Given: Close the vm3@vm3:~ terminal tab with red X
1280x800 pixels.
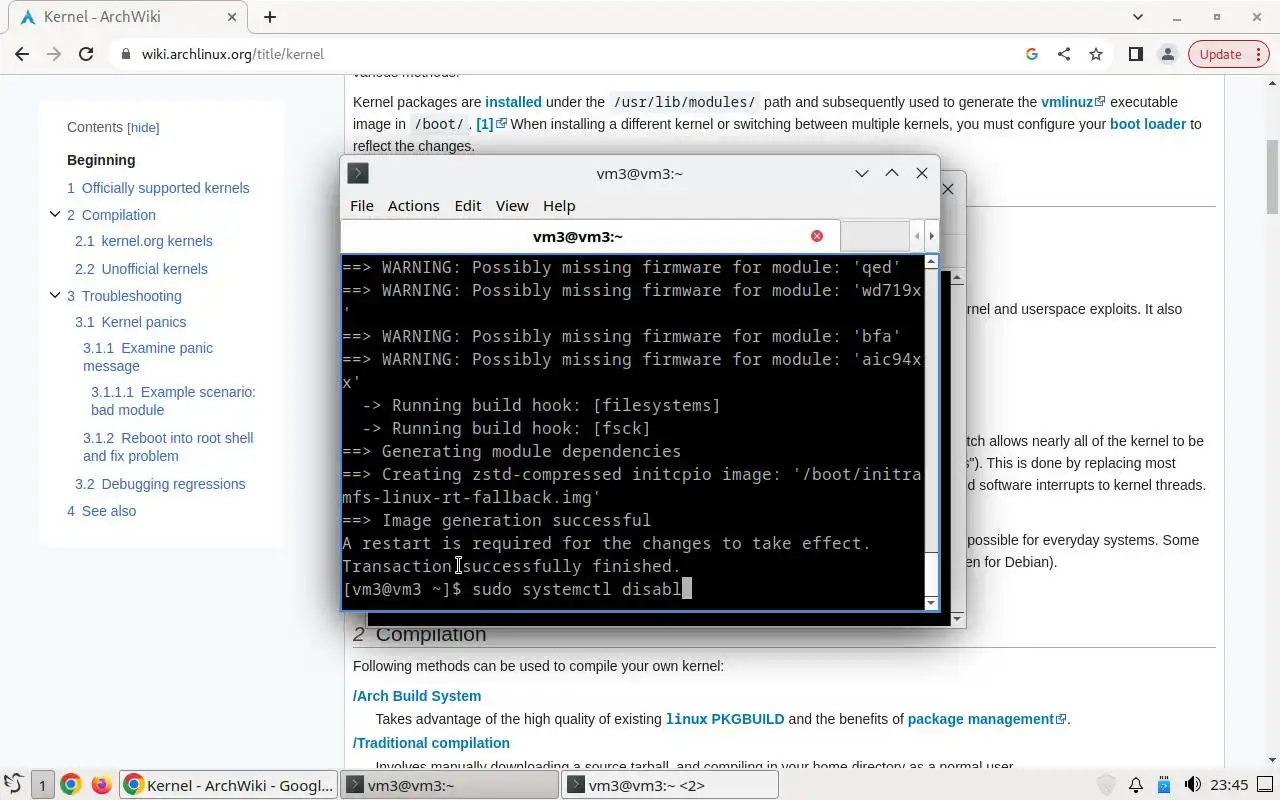Looking at the screenshot, I should click(x=817, y=236).
